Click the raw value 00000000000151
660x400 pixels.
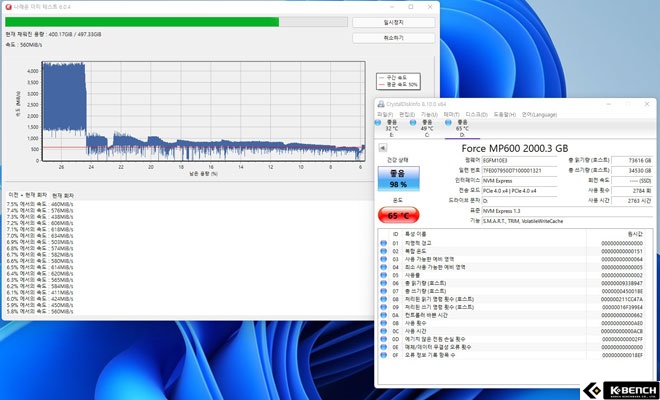(x=622, y=251)
